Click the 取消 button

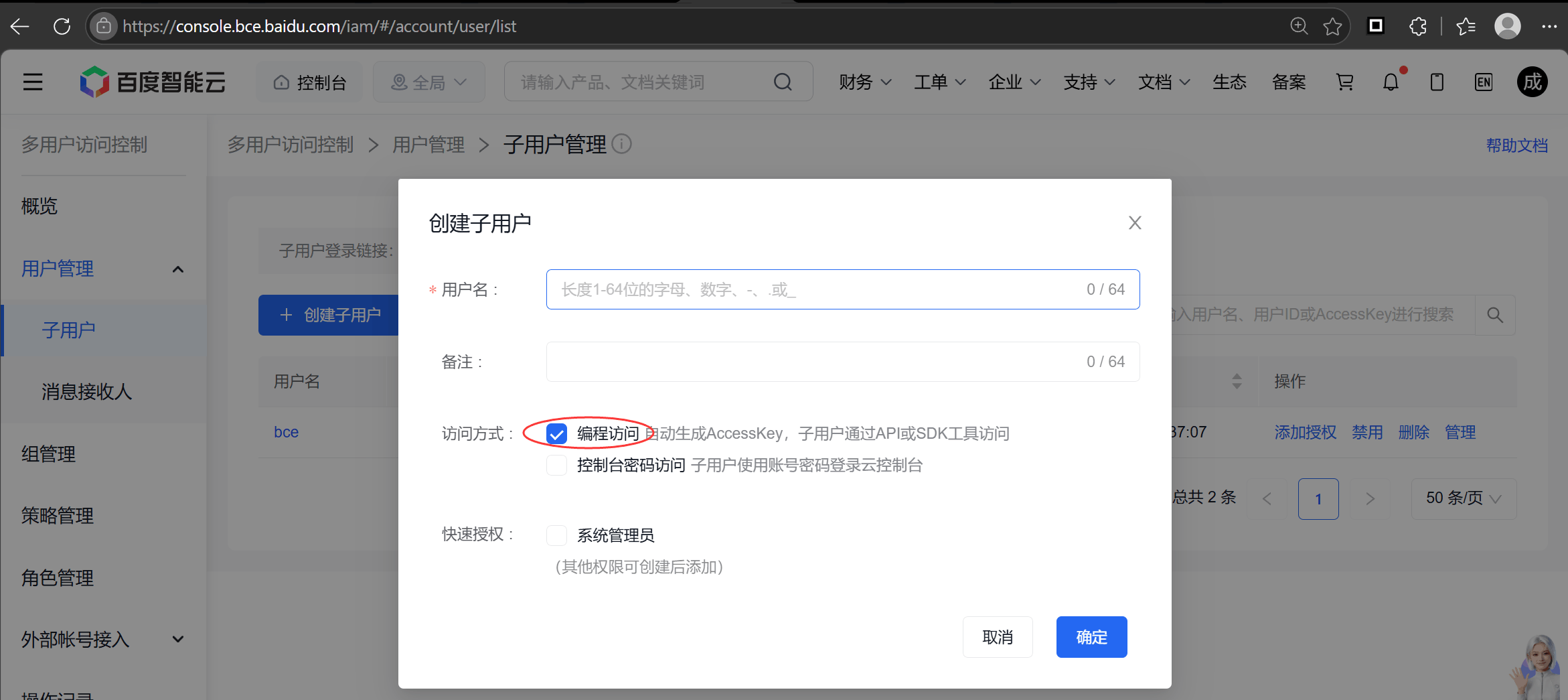point(998,637)
